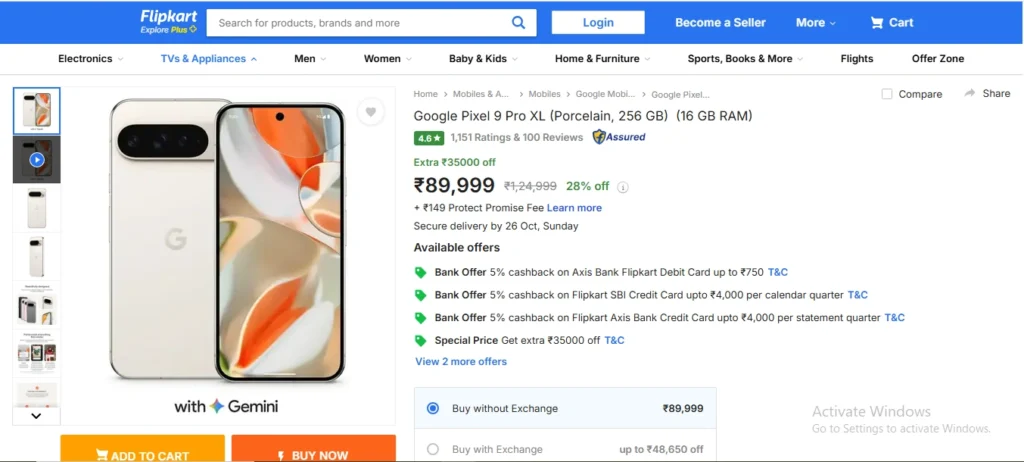
Task: Click the search magnifier icon
Action: point(518,23)
